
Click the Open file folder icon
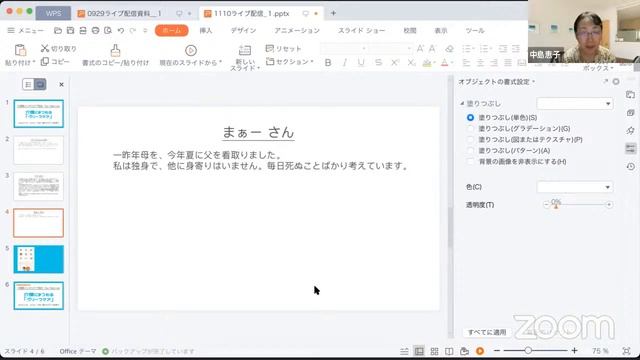(x=58, y=31)
